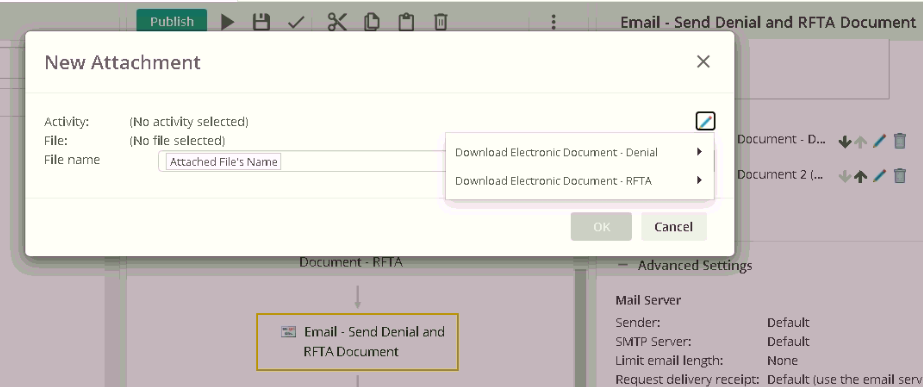Click Limit email length None value
Screen dimensions: 923x387
[782, 360]
